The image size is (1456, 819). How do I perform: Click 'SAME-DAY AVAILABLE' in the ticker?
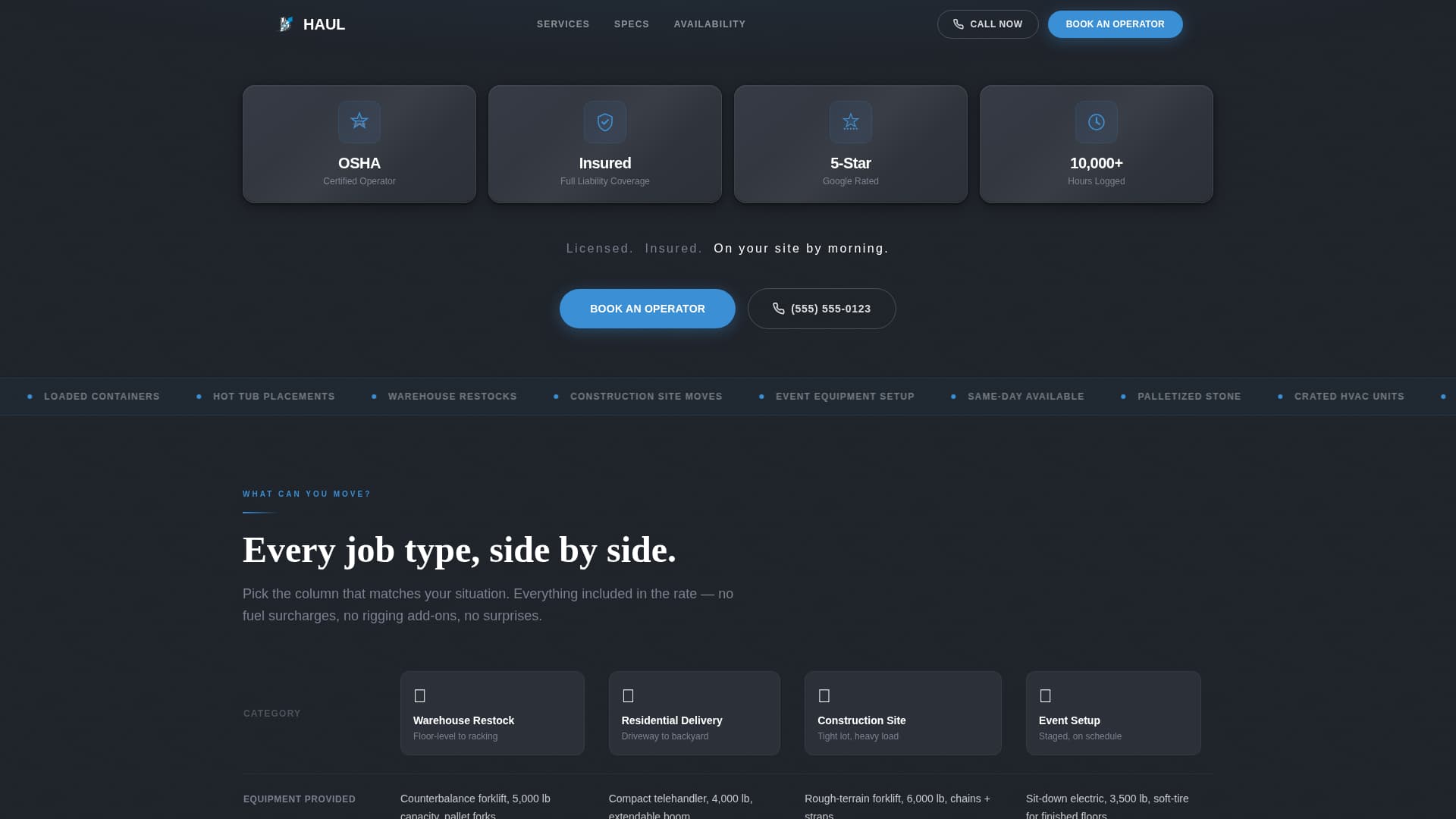tap(1026, 397)
